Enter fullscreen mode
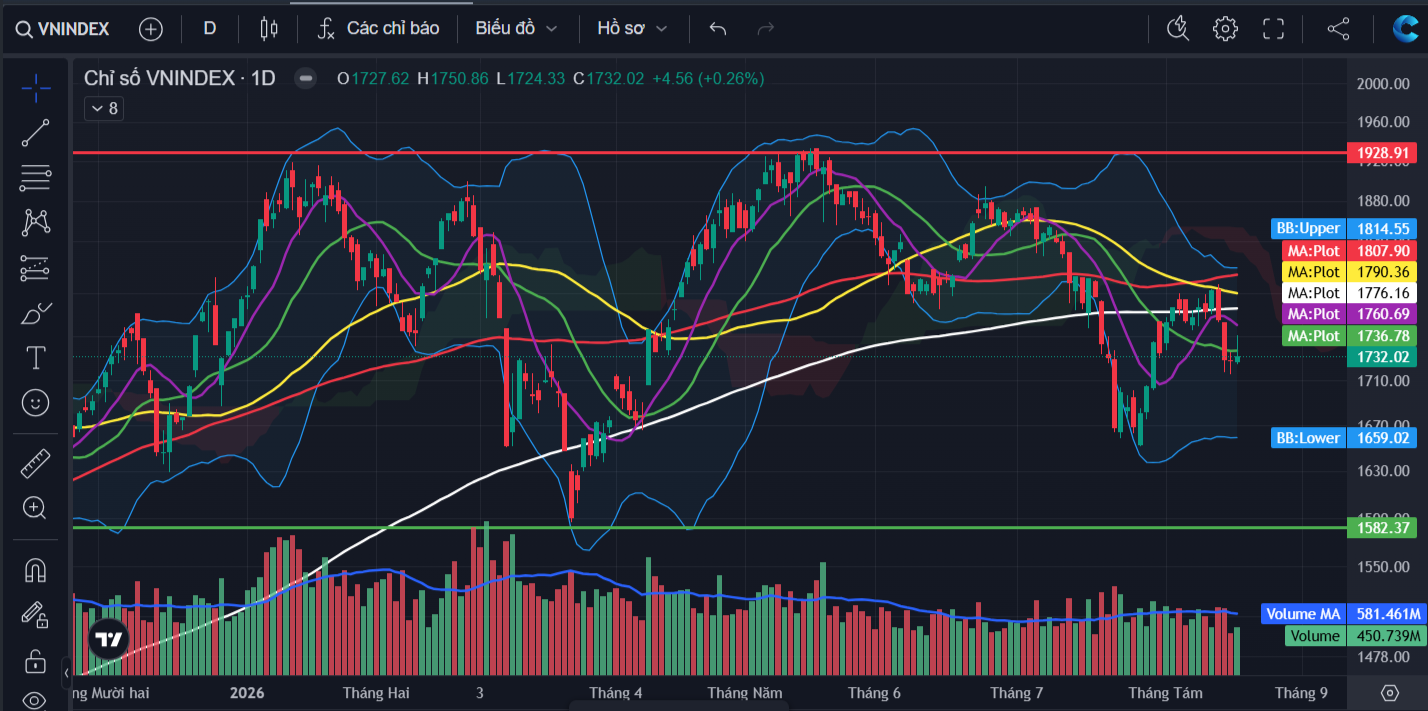The height and width of the screenshot is (711, 1428). 1273,28
